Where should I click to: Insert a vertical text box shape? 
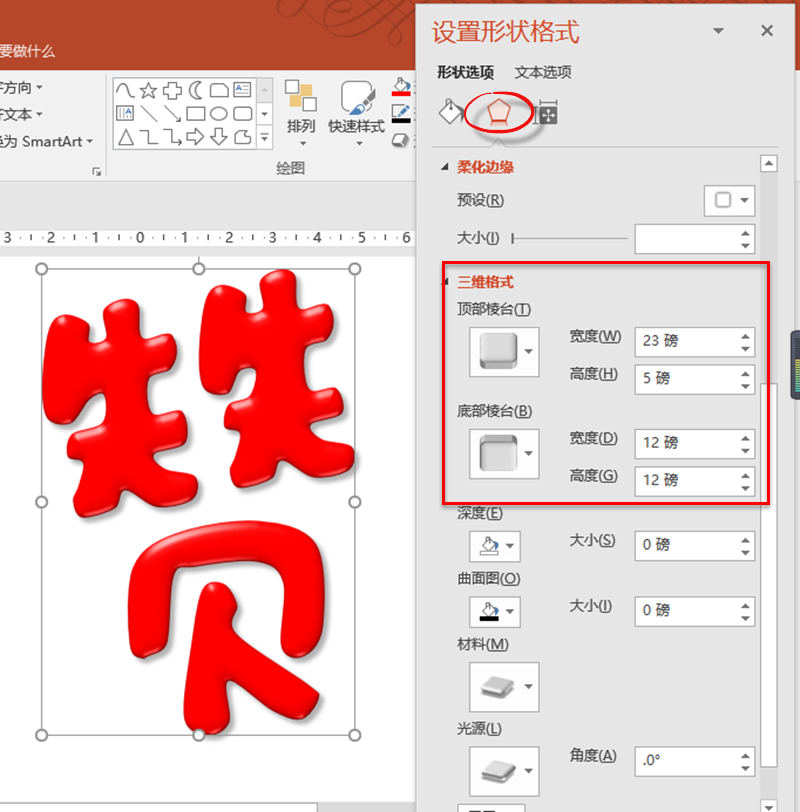pos(125,113)
